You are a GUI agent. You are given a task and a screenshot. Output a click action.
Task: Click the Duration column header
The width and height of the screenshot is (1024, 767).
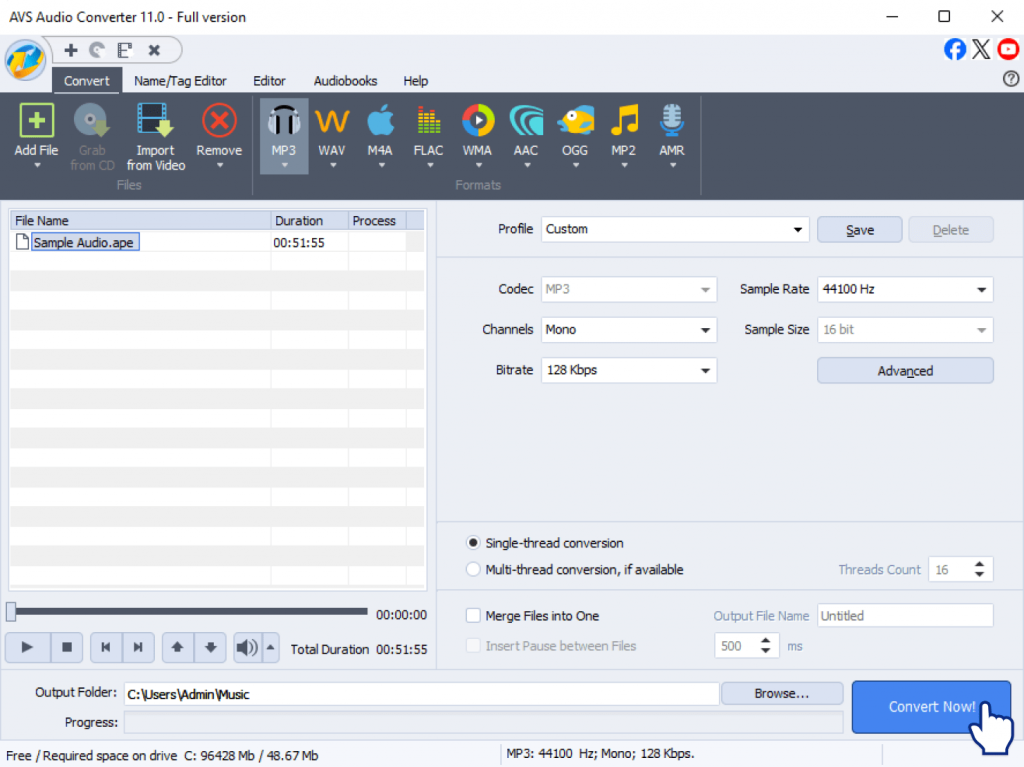pos(309,221)
